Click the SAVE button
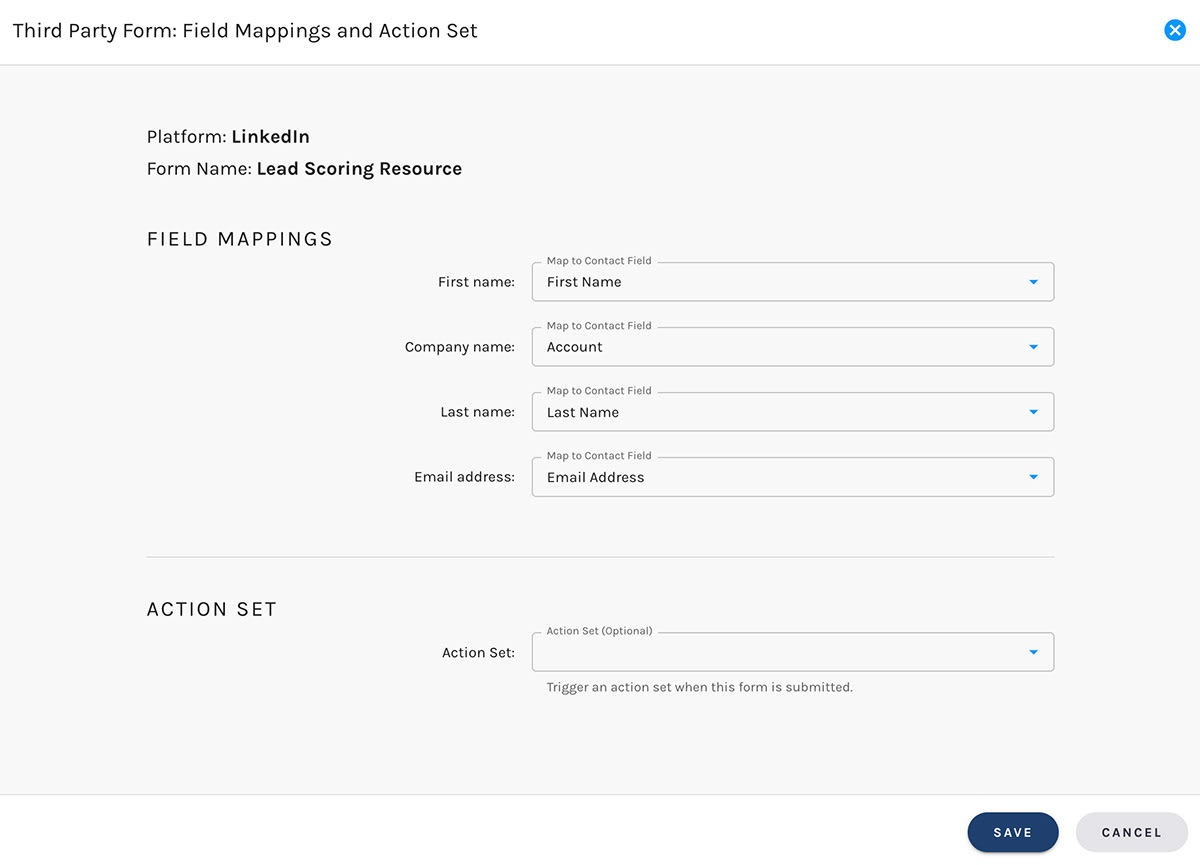The height and width of the screenshot is (865, 1200). [1013, 832]
